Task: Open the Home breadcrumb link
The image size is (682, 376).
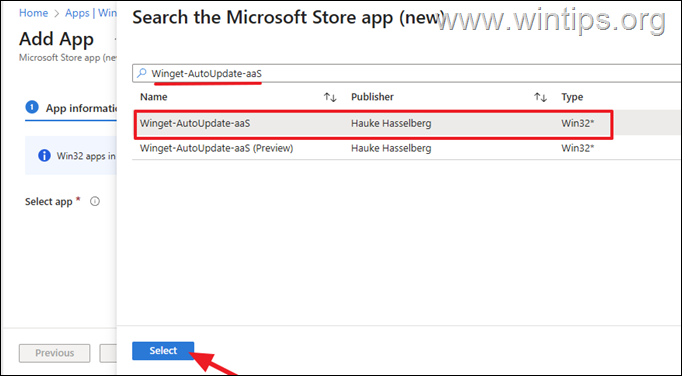Action: (x=33, y=13)
